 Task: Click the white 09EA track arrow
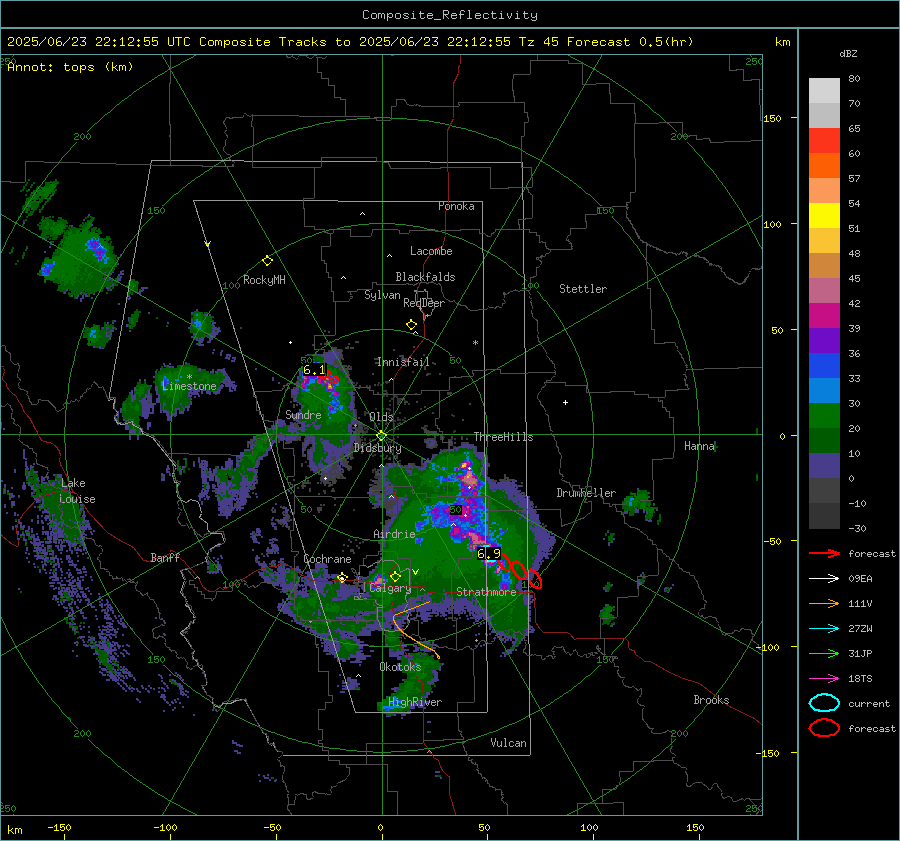pyautogui.click(x=824, y=579)
